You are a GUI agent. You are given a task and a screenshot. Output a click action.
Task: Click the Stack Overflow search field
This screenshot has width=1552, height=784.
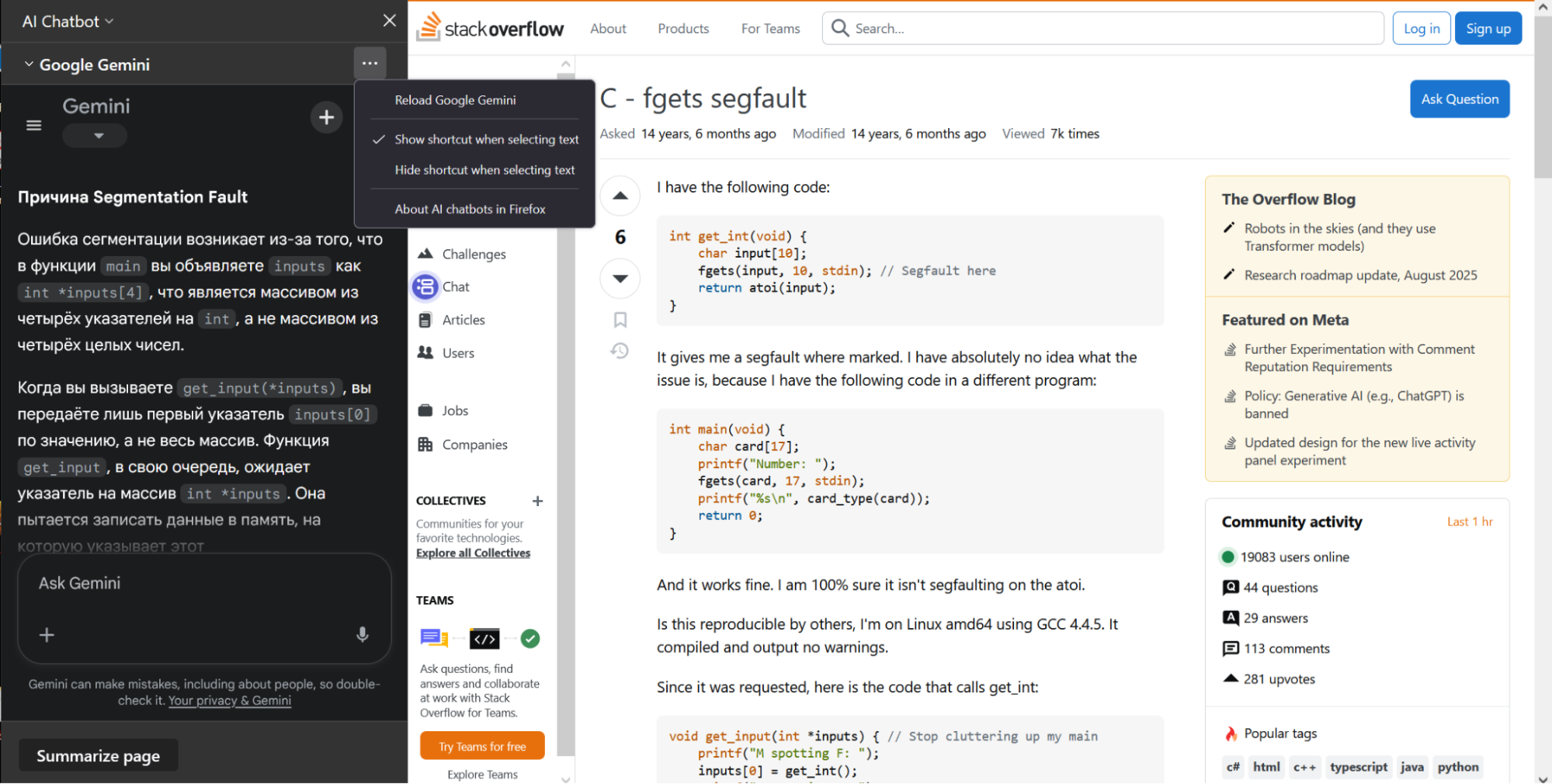click(x=1102, y=29)
